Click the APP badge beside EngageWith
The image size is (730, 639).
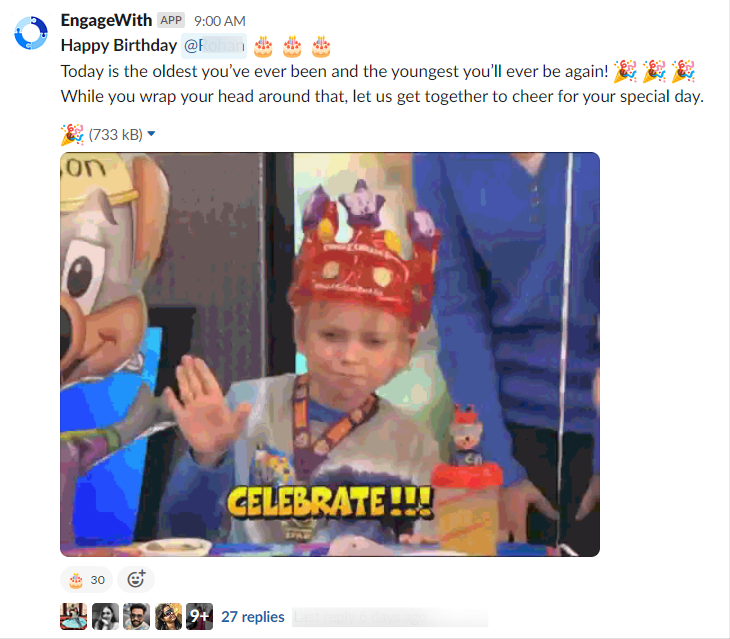click(171, 20)
